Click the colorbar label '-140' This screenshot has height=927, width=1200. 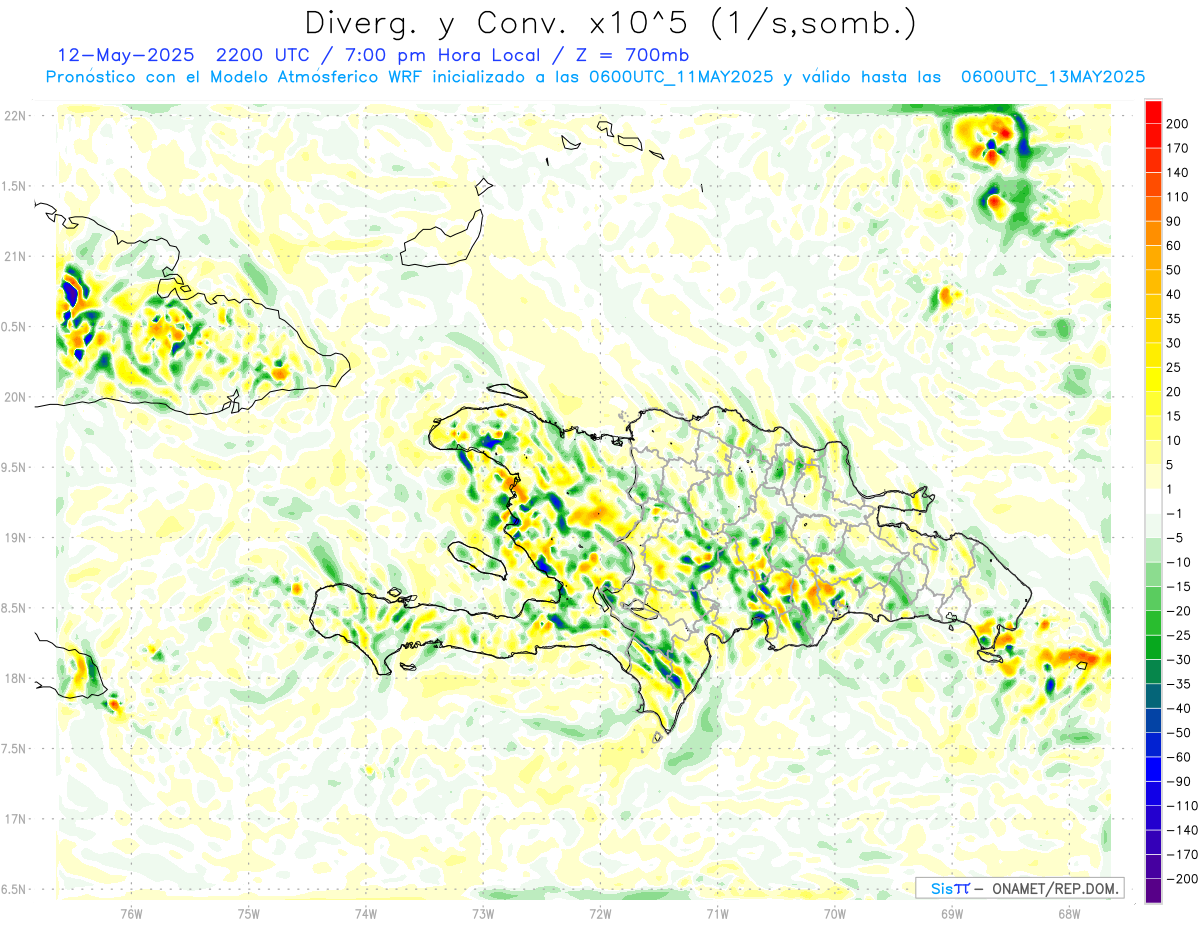(x=1181, y=830)
